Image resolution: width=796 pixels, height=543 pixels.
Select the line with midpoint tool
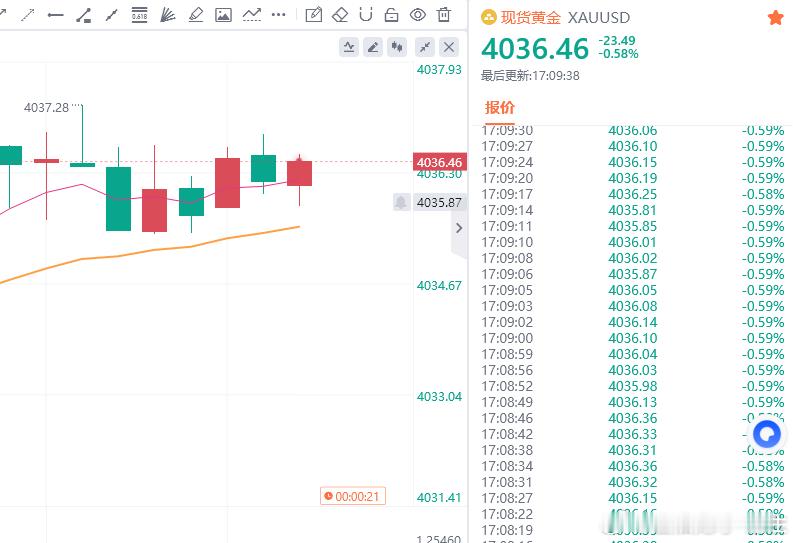click(x=112, y=15)
